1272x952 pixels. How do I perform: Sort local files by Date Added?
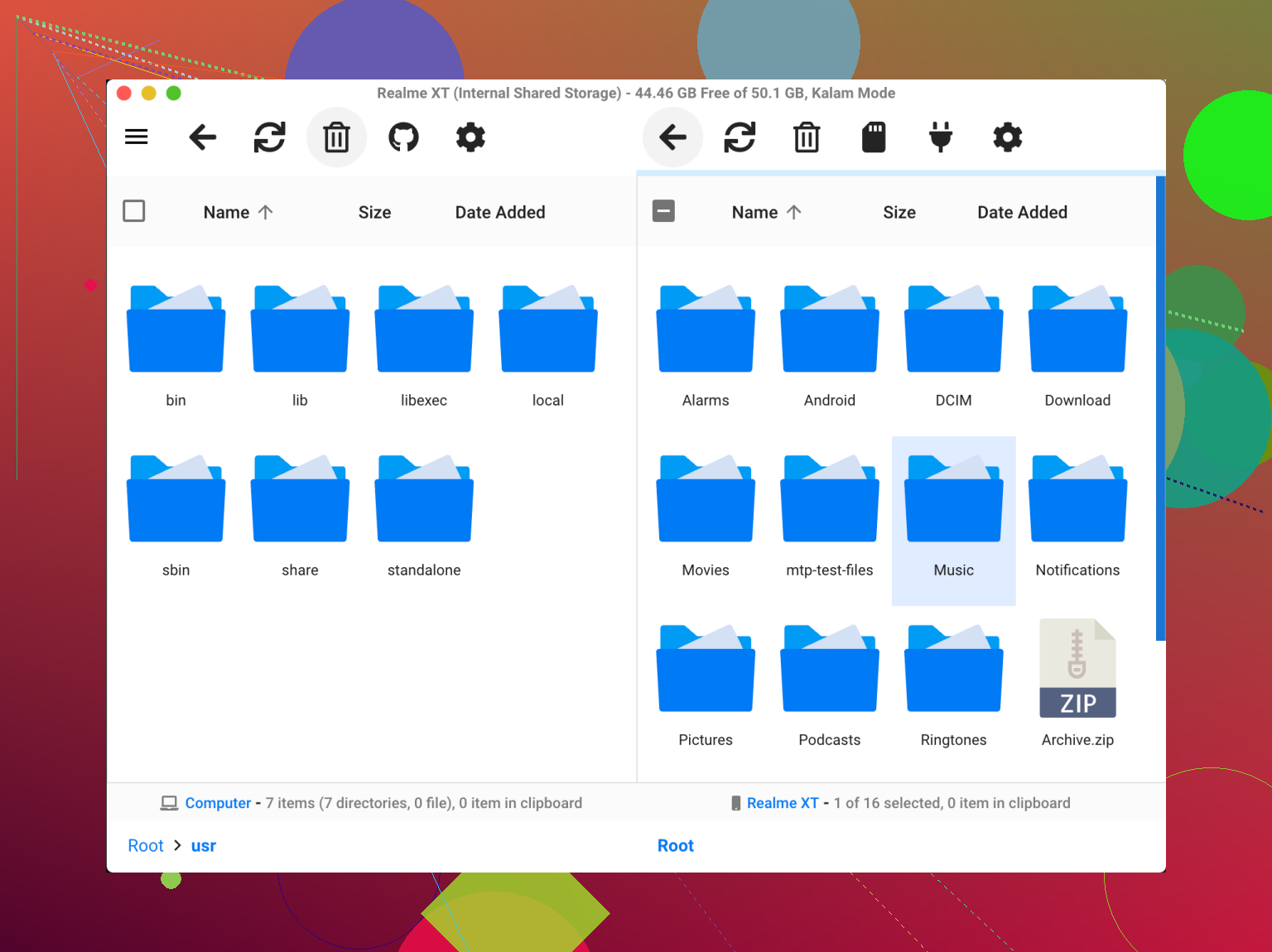[500, 213]
